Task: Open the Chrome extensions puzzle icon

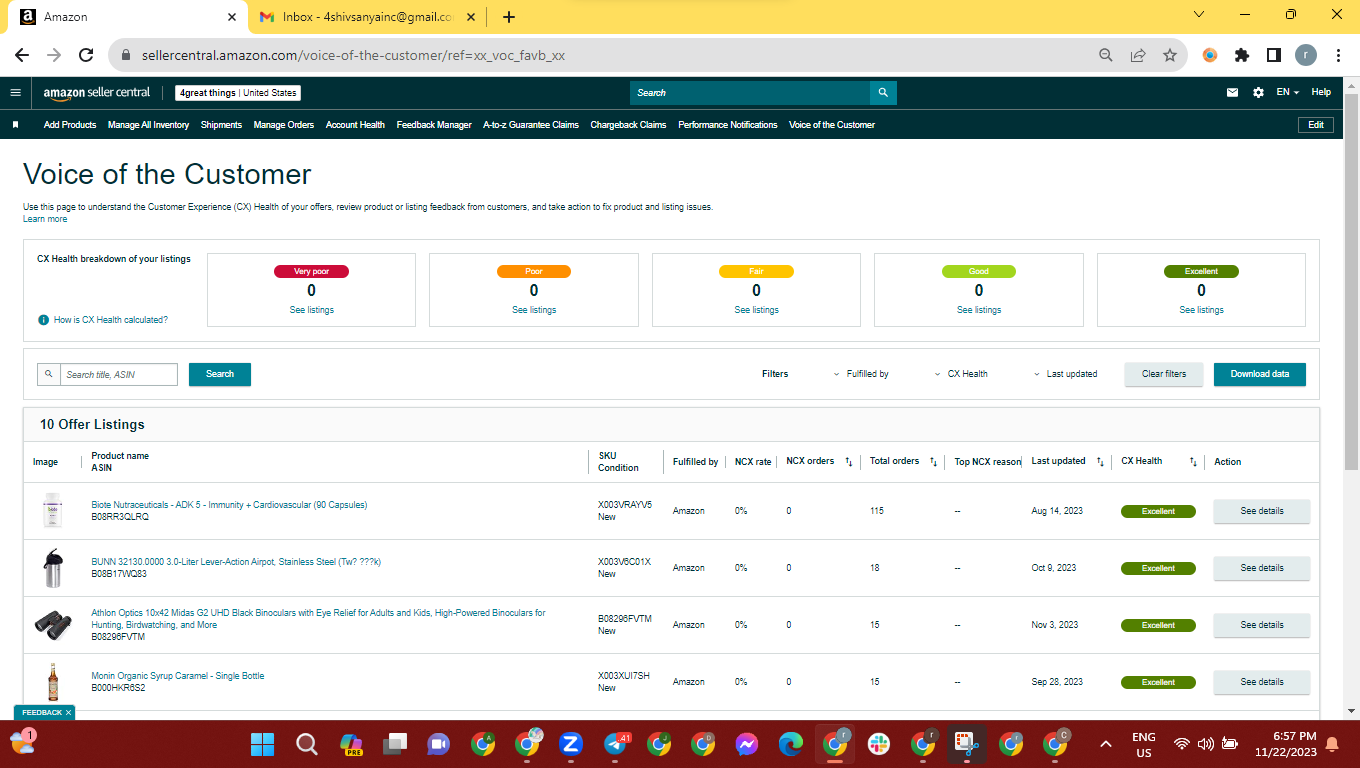Action: click(x=1242, y=56)
